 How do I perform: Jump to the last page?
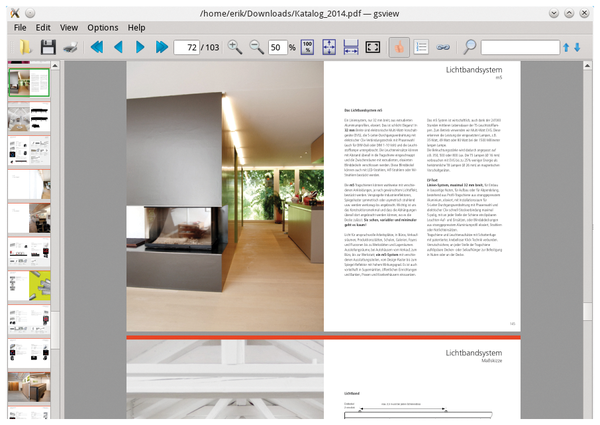tap(162, 47)
